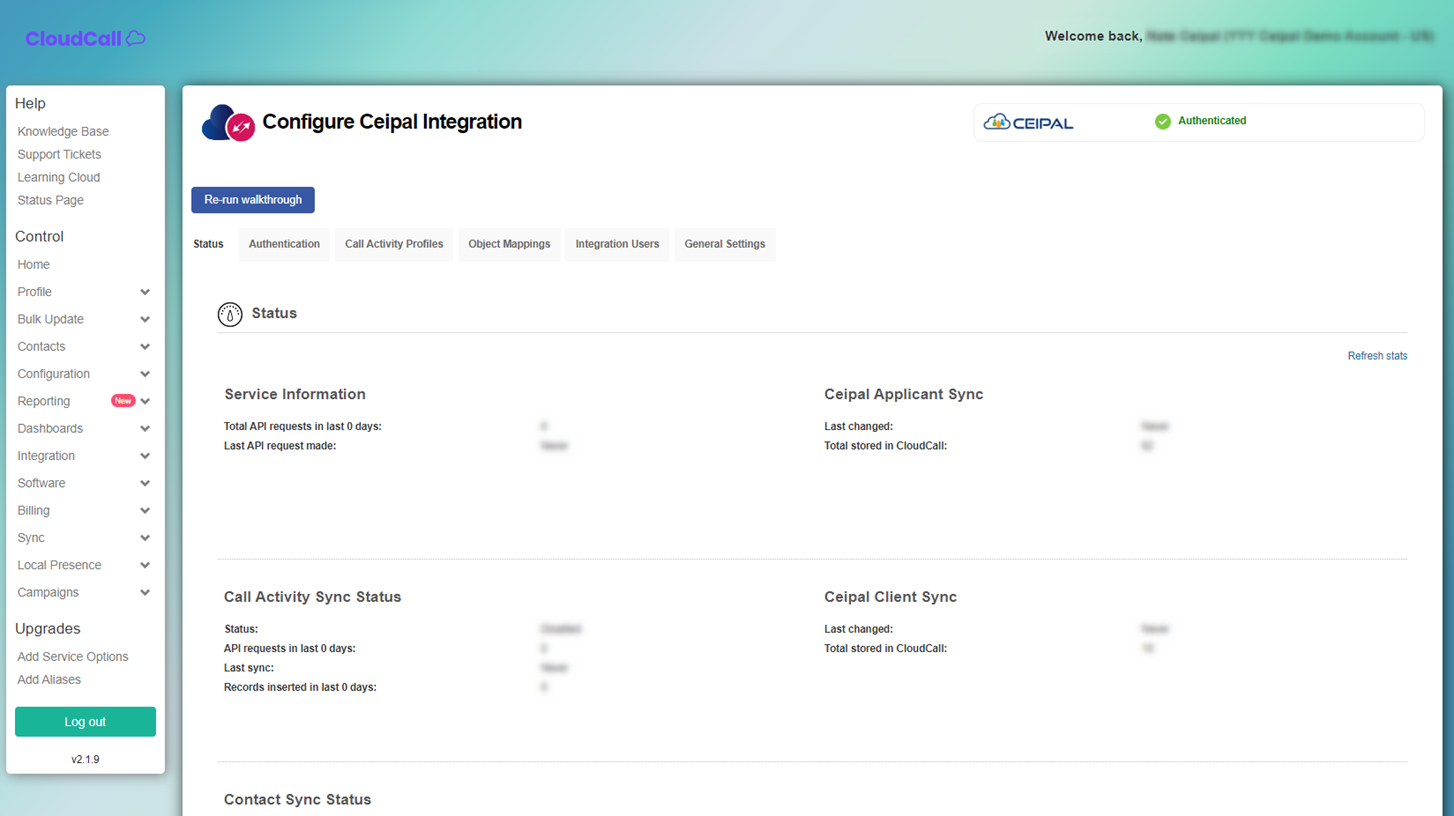Select the Software menu item
This screenshot has height=816, width=1454.
click(41, 483)
